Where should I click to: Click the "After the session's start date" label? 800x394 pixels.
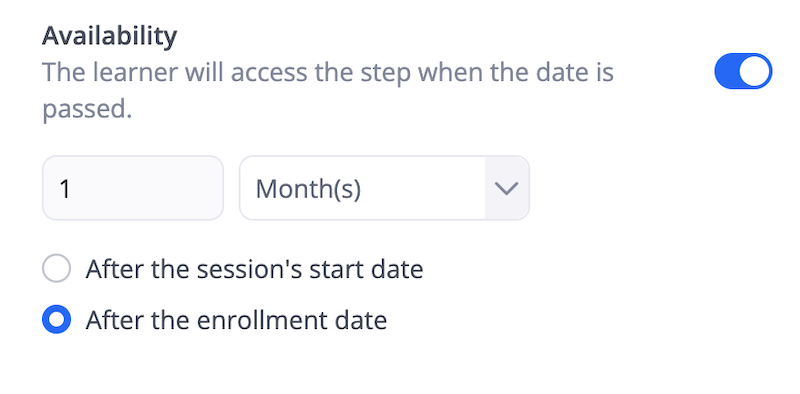tap(254, 269)
